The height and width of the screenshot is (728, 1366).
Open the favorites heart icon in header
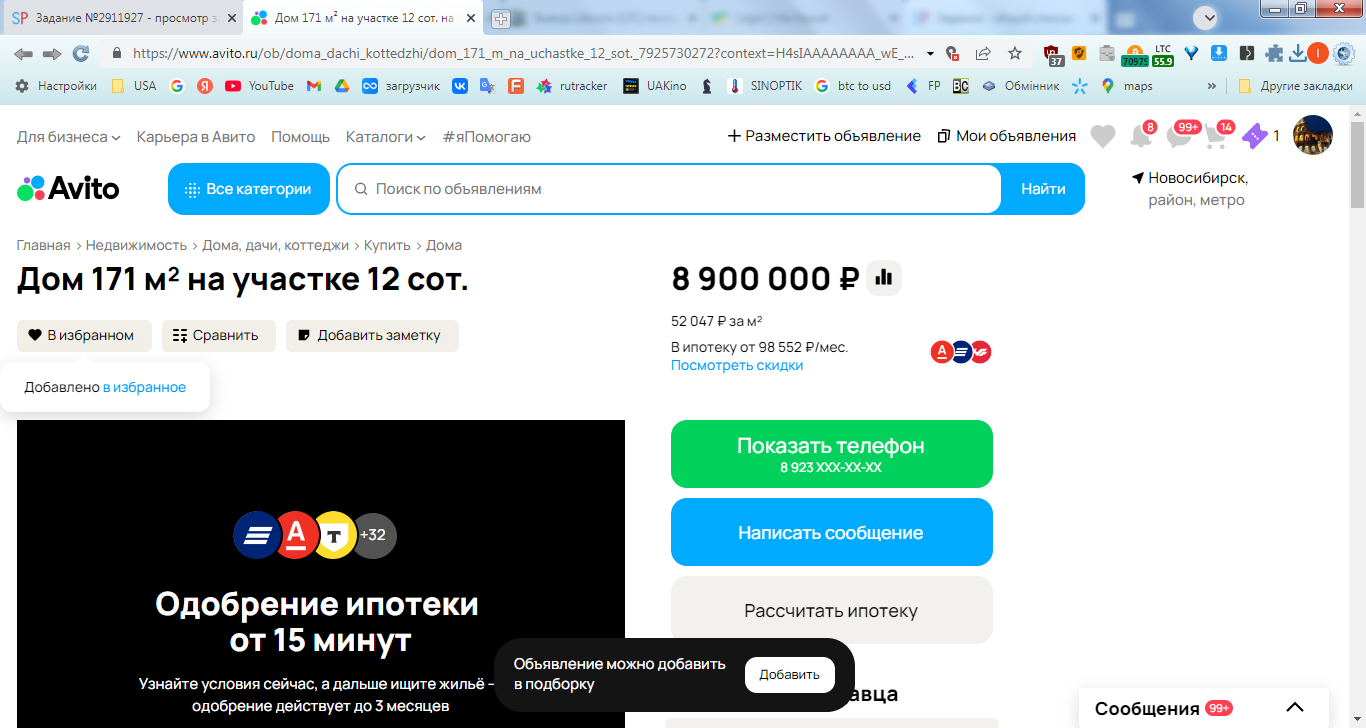pyautogui.click(x=1103, y=136)
